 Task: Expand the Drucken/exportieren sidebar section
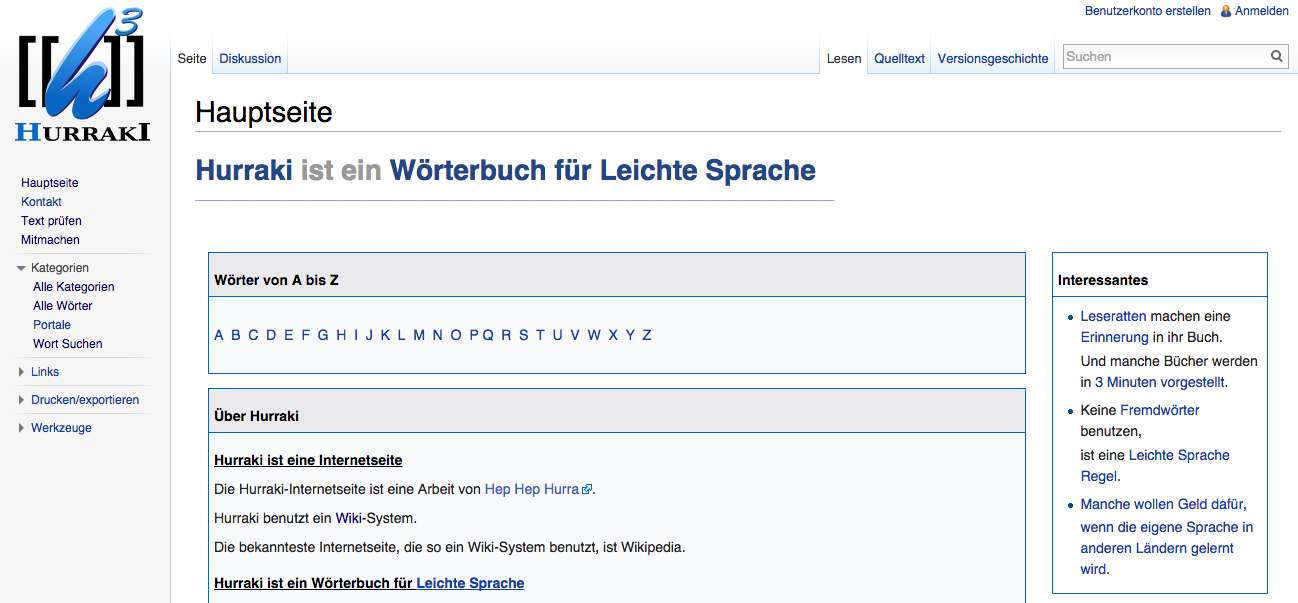pos(21,400)
